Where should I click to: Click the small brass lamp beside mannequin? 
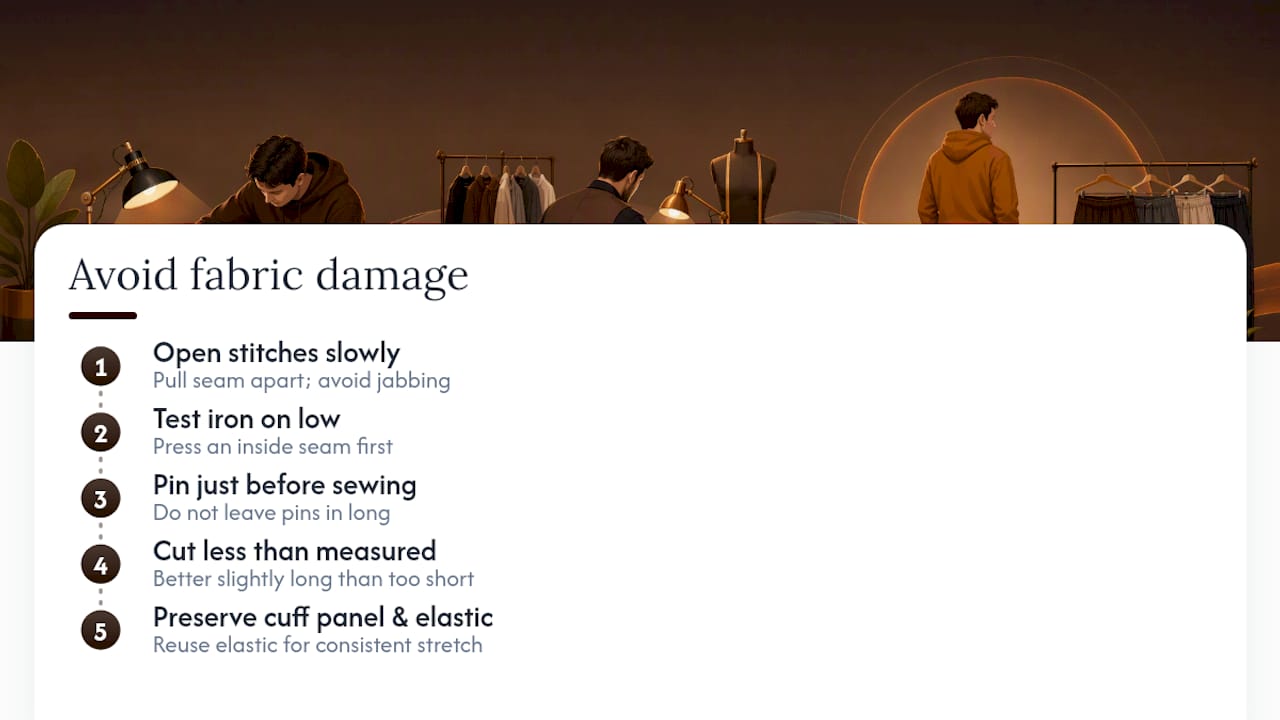tap(688, 199)
